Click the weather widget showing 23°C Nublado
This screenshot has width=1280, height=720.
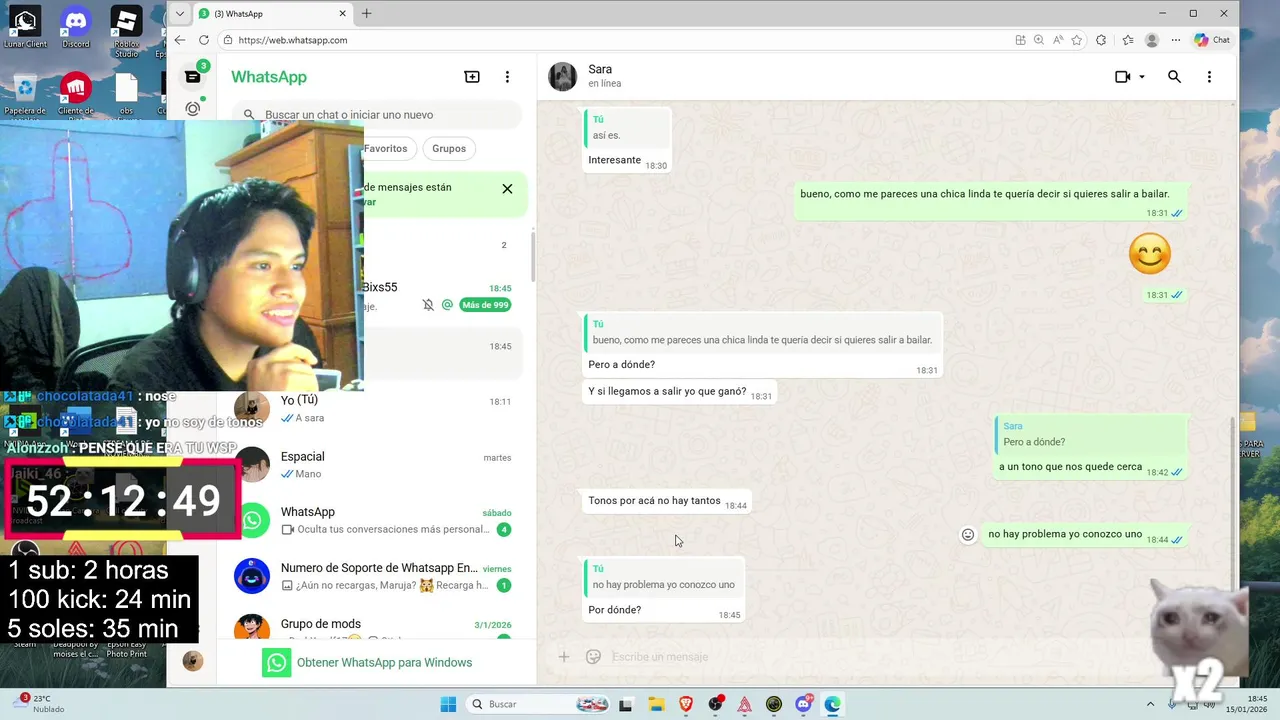pos(40,704)
